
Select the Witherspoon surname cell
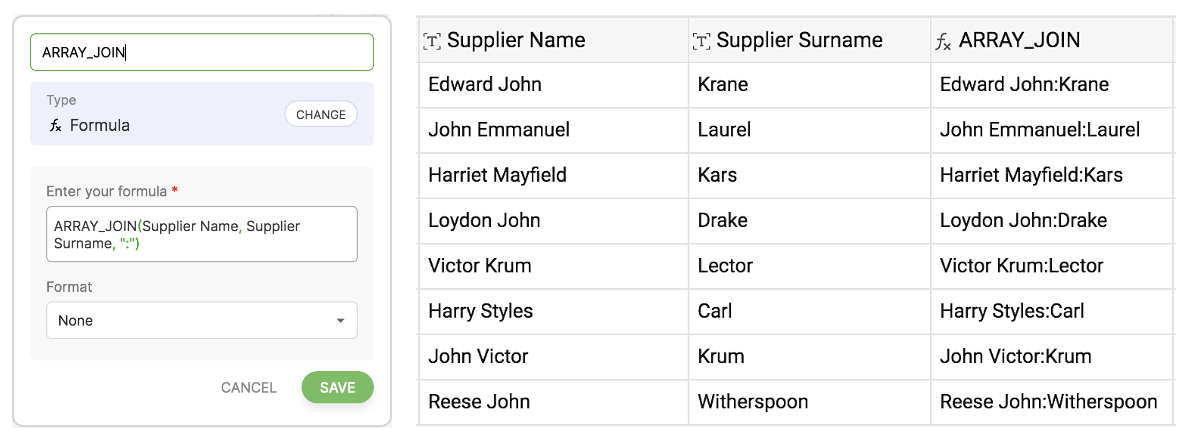tap(753, 402)
